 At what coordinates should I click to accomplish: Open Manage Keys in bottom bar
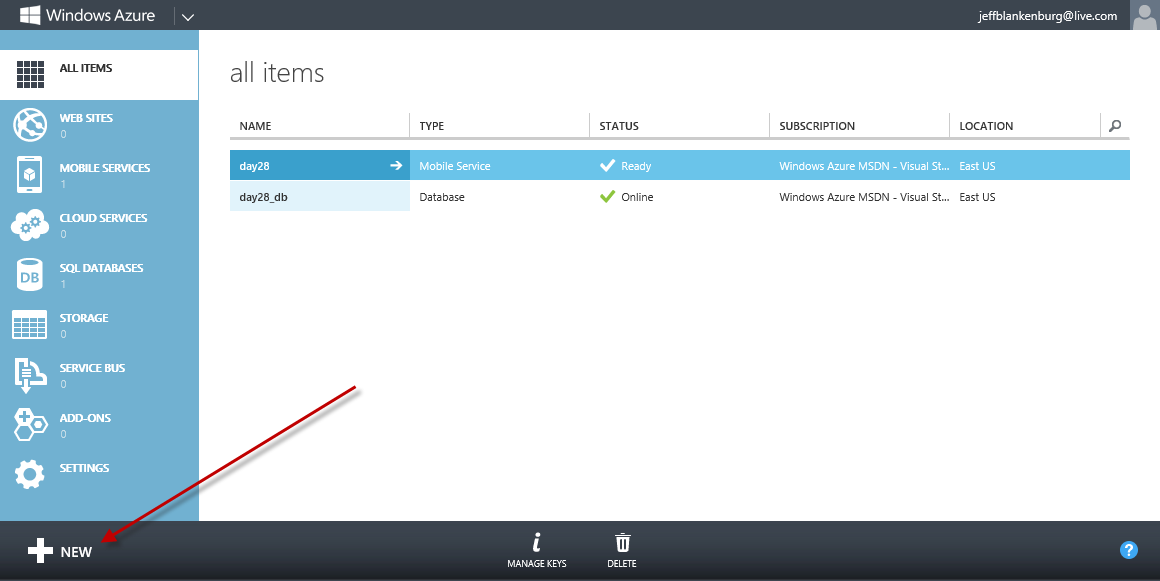tap(536, 549)
